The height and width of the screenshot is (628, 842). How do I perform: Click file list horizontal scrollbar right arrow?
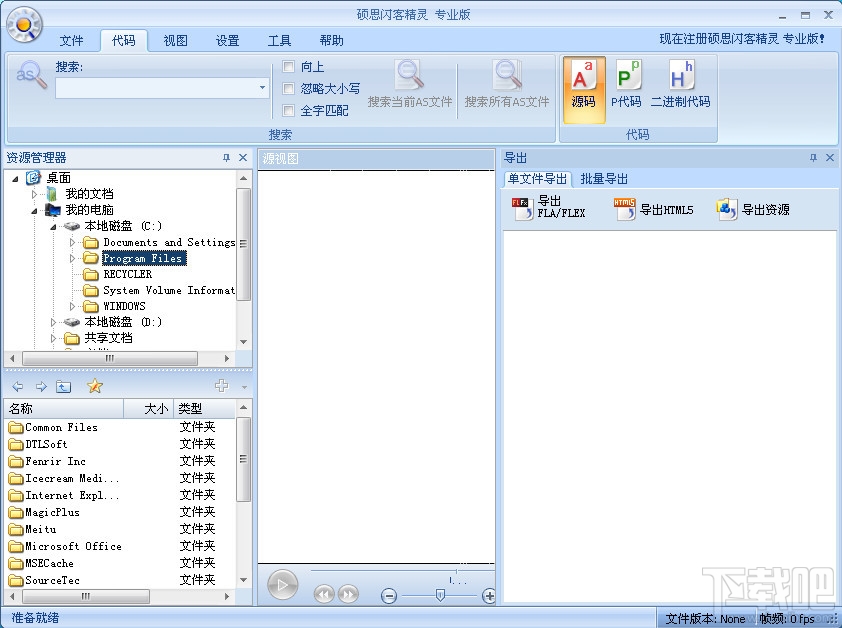pos(227,596)
